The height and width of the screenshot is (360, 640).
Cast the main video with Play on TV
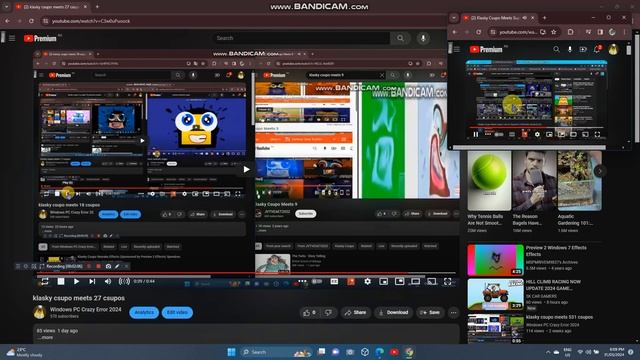click(431, 281)
